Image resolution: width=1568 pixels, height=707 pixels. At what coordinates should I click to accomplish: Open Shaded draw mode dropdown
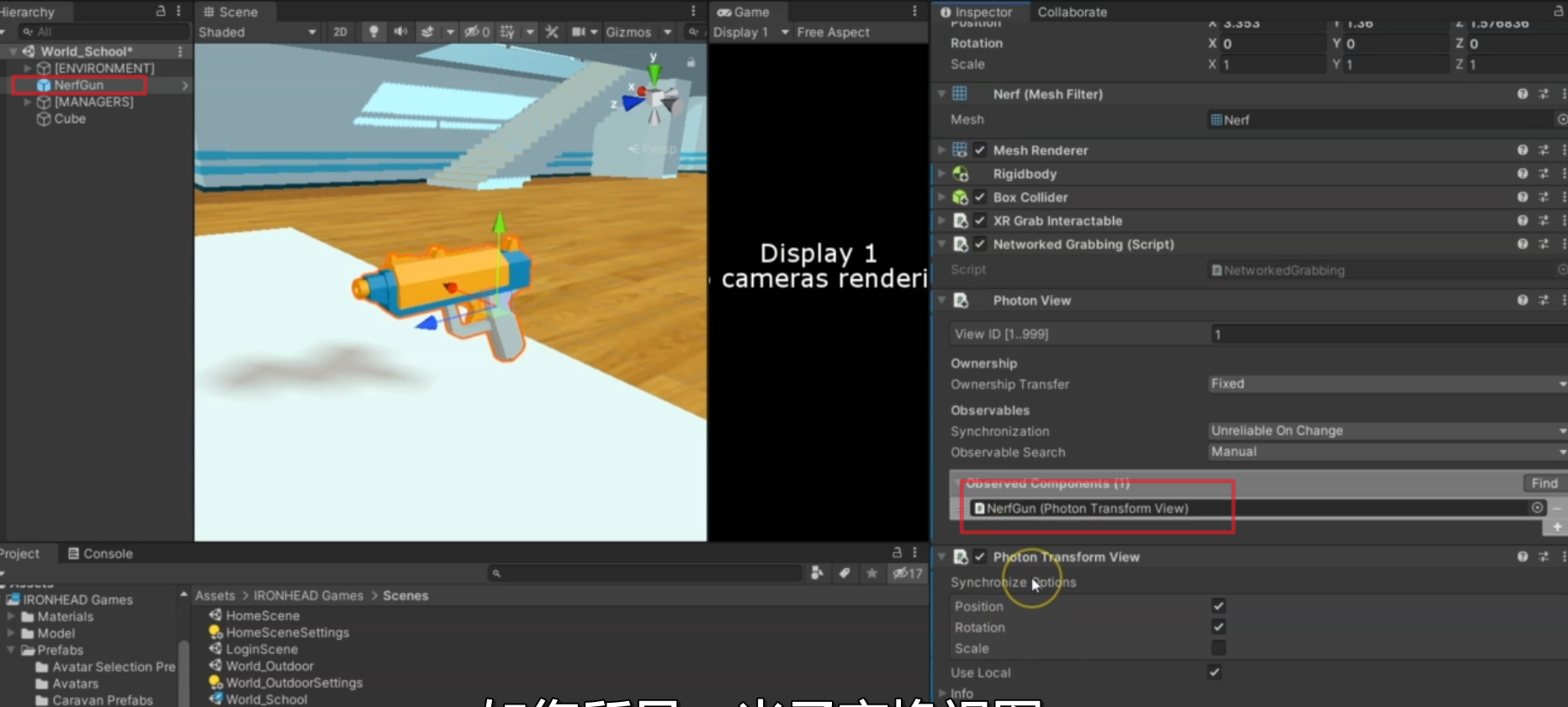[257, 32]
